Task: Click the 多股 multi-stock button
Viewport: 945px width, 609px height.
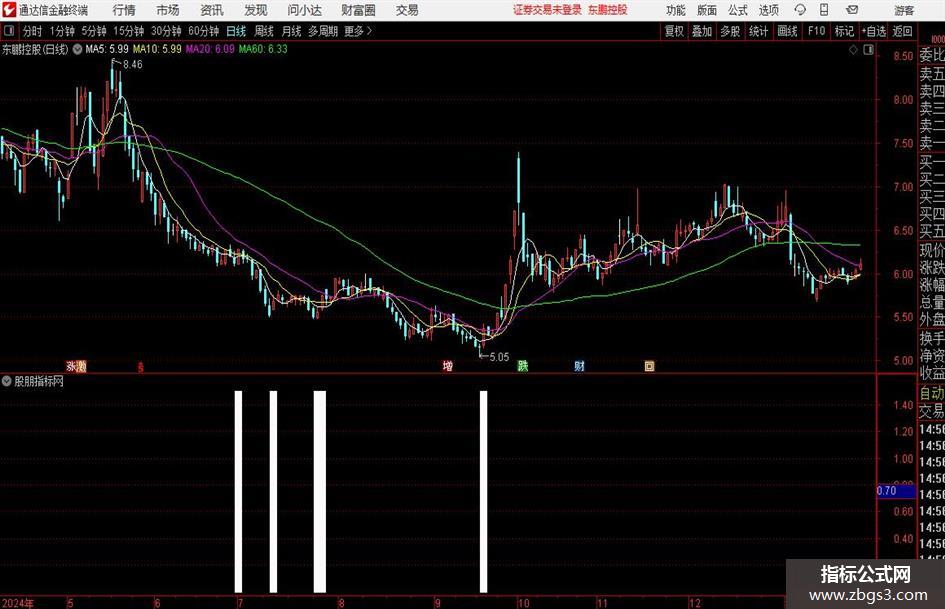Action: tap(730, 31)
